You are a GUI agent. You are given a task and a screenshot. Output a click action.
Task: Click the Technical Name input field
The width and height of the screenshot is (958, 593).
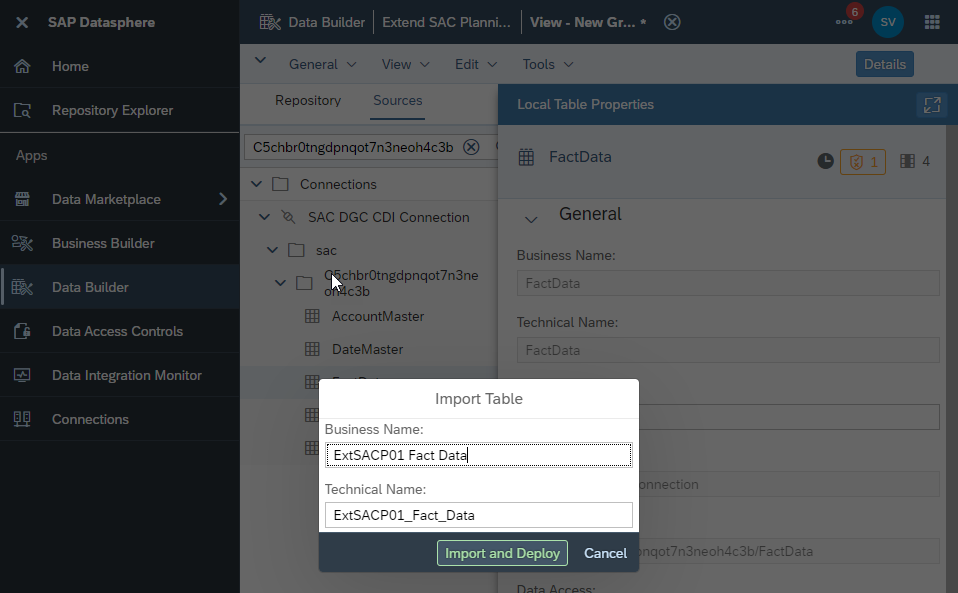click(x=478, y=515)
